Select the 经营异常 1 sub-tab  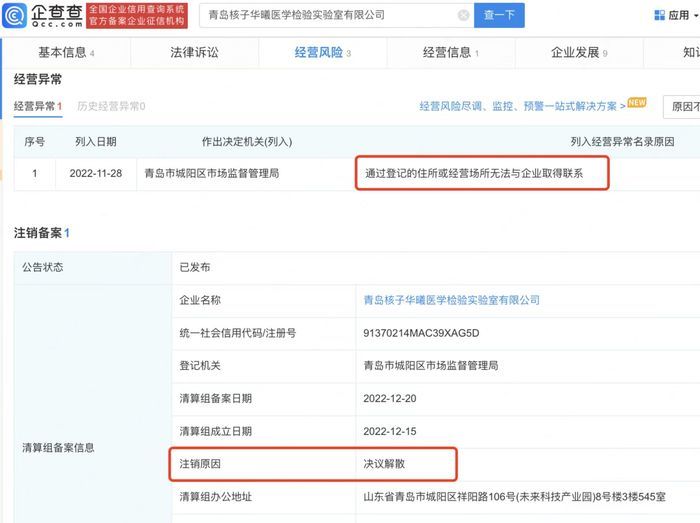(x=38, y=106)
